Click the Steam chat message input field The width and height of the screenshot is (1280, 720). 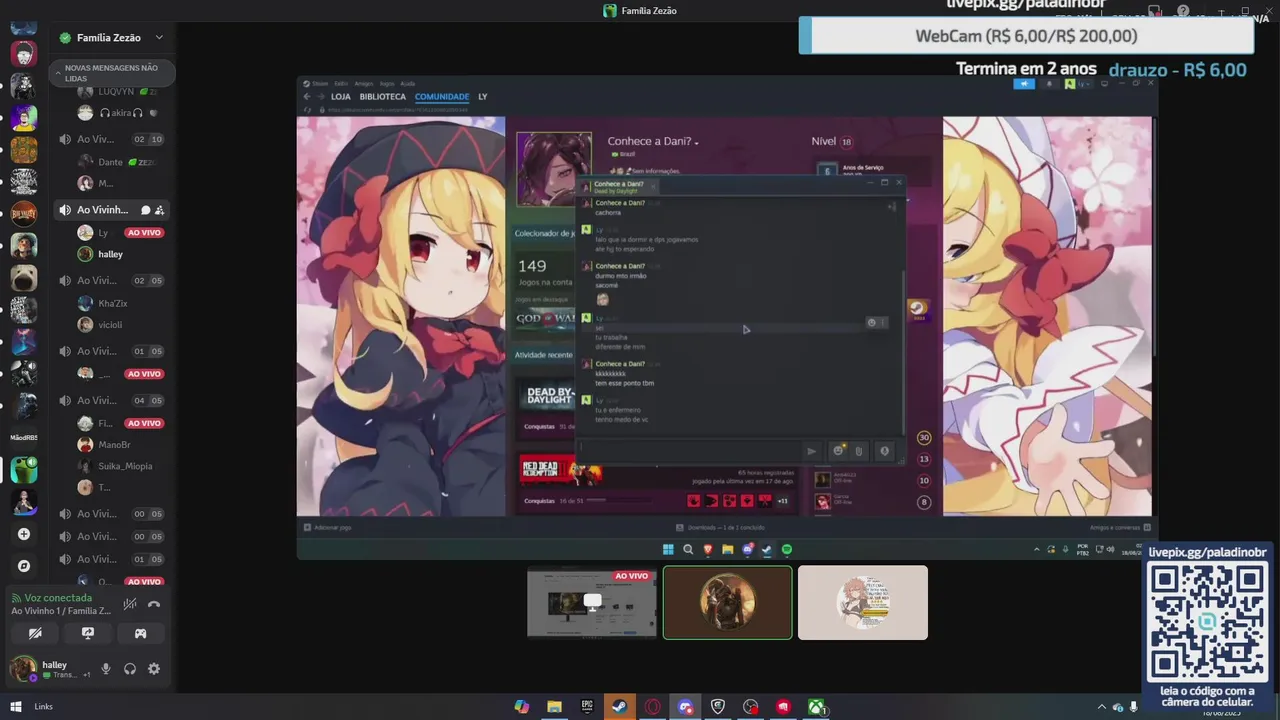[690, 451]
